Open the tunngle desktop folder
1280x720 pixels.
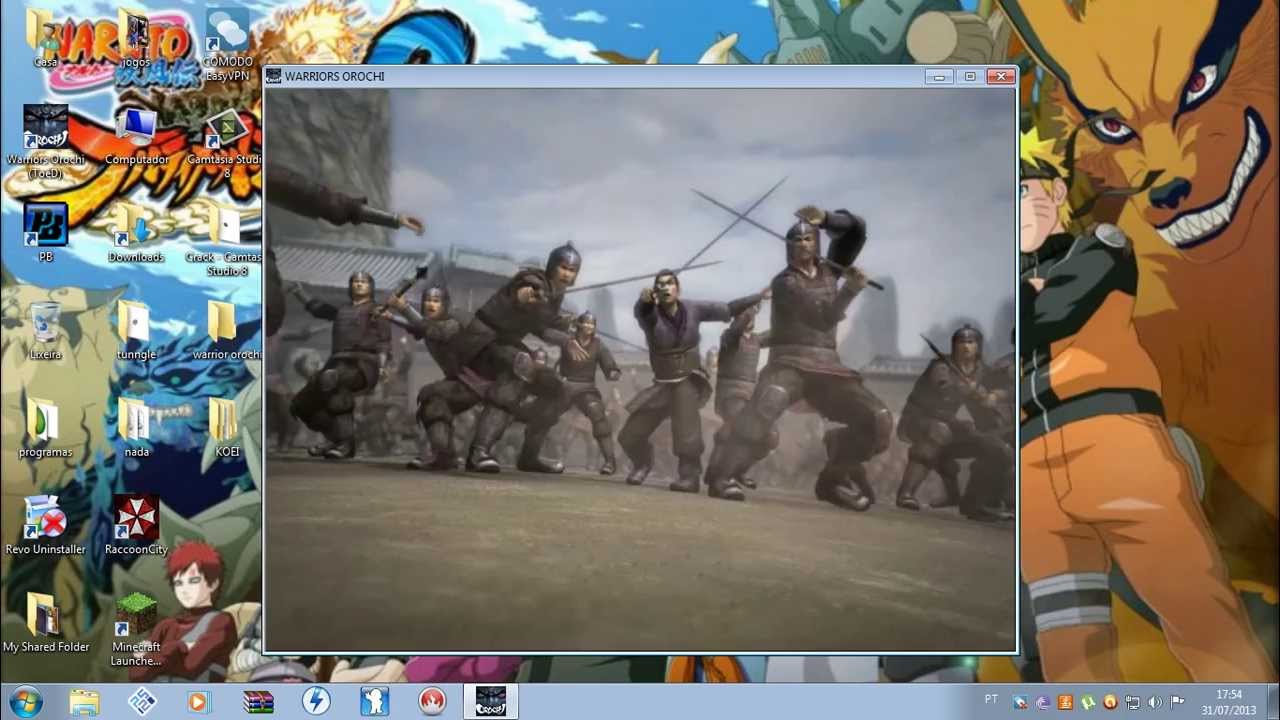[x=136, y=331]
